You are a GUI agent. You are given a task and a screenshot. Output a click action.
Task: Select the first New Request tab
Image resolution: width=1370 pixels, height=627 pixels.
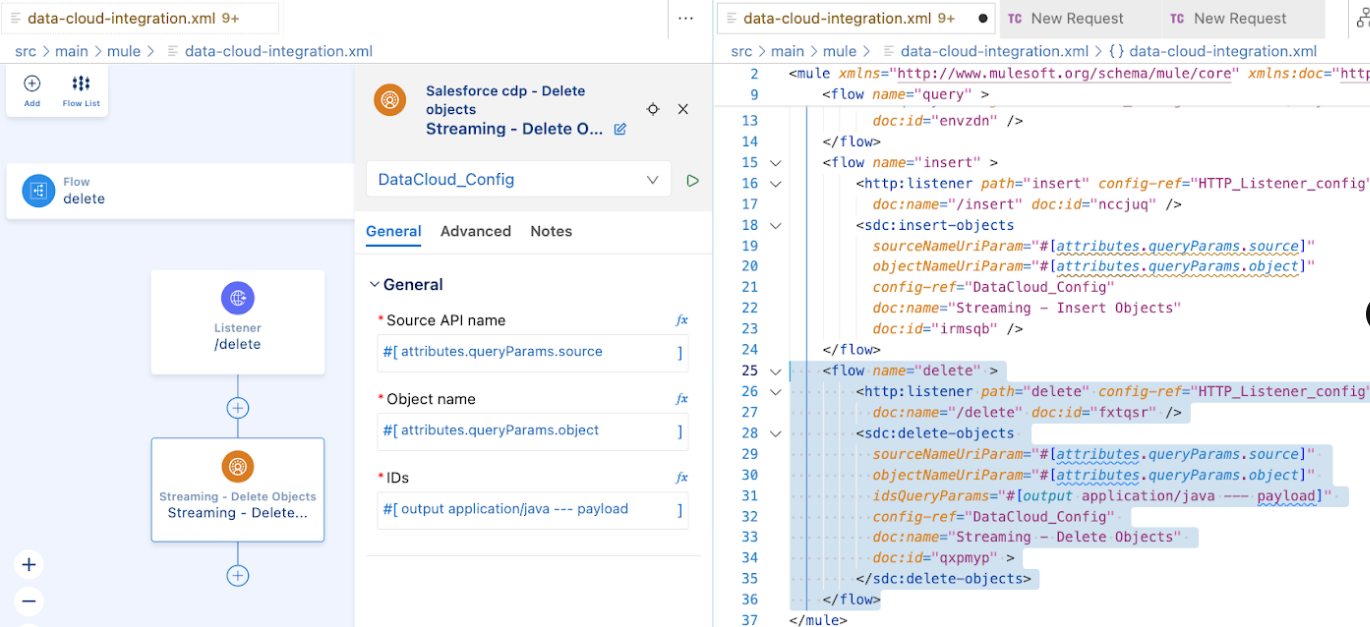coord(1079,18)
